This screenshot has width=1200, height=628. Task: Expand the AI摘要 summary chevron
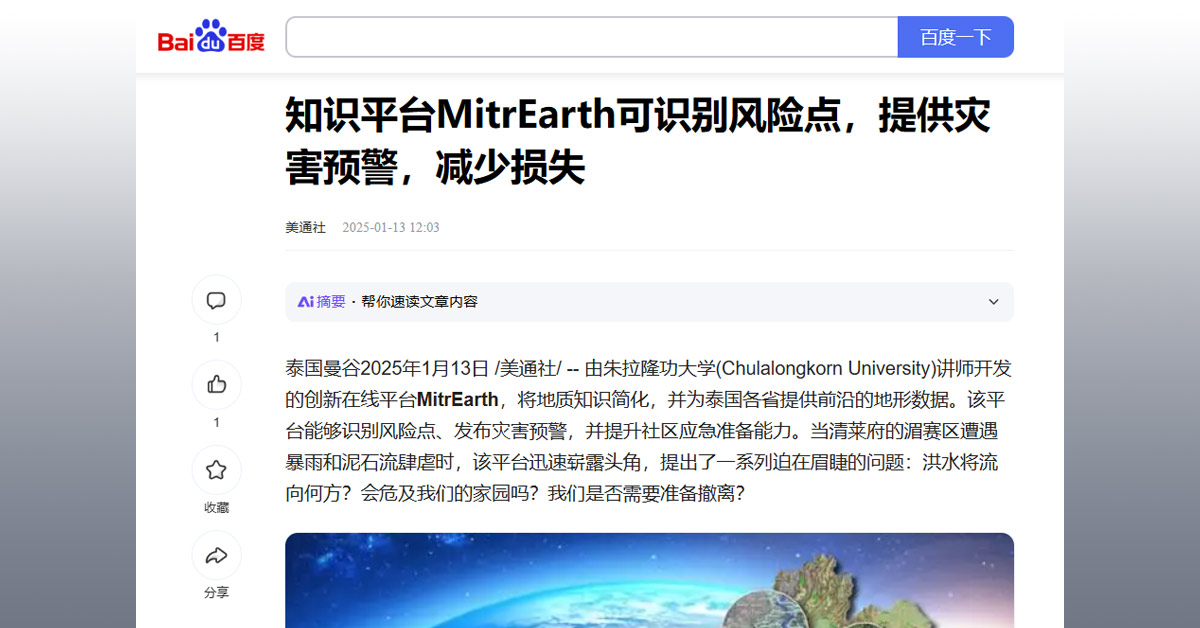[993, 302]
